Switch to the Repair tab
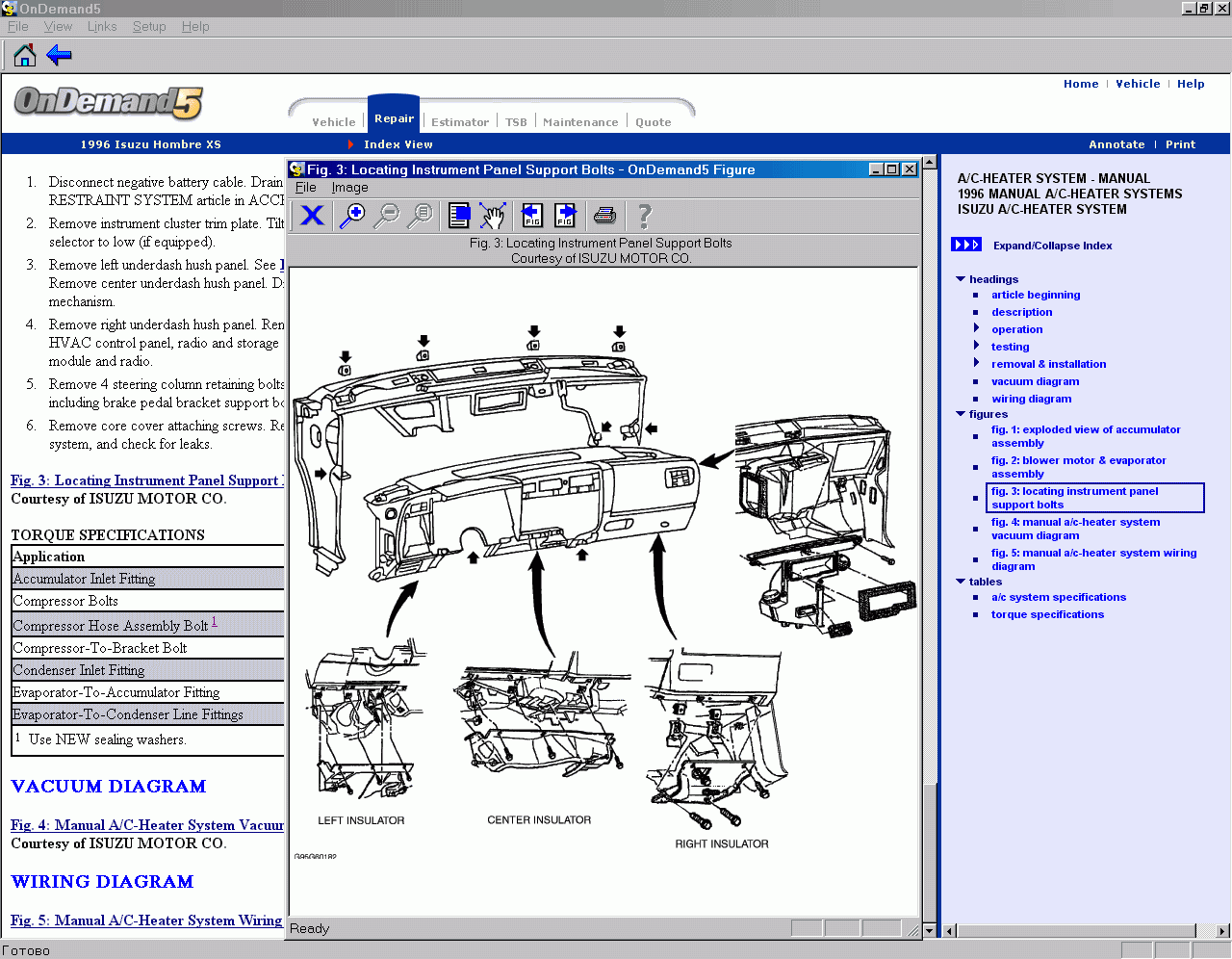This screenshot has width=1232, height=959. (394, 118)
